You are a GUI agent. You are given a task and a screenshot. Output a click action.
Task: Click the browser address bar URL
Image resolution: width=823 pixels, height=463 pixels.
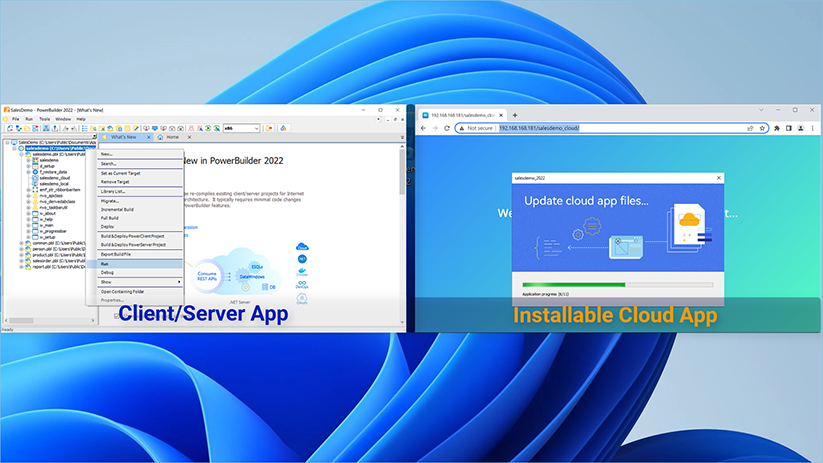(x=539, y=128)
